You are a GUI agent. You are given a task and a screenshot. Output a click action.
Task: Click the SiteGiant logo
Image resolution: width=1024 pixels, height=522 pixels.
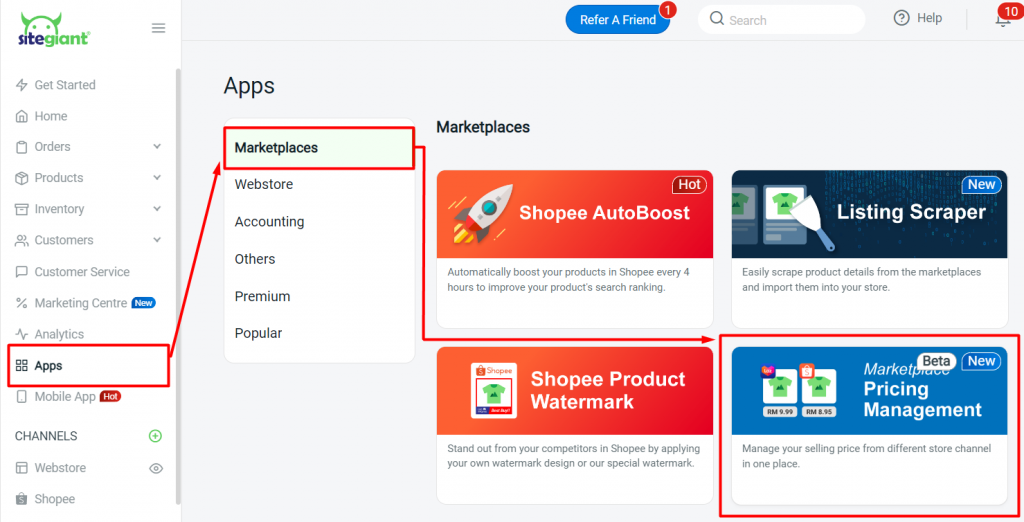(x=54, y=29)
